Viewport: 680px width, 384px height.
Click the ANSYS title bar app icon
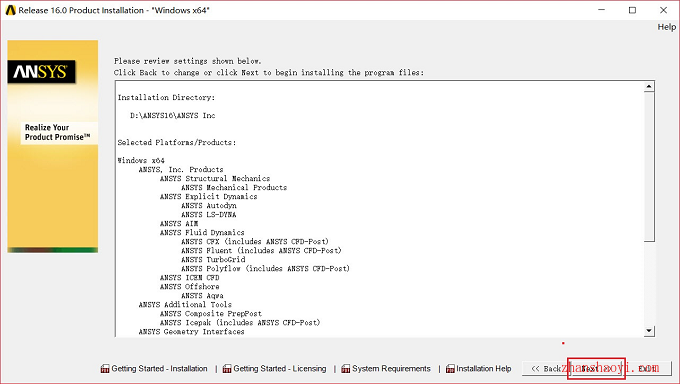point(10,10)
